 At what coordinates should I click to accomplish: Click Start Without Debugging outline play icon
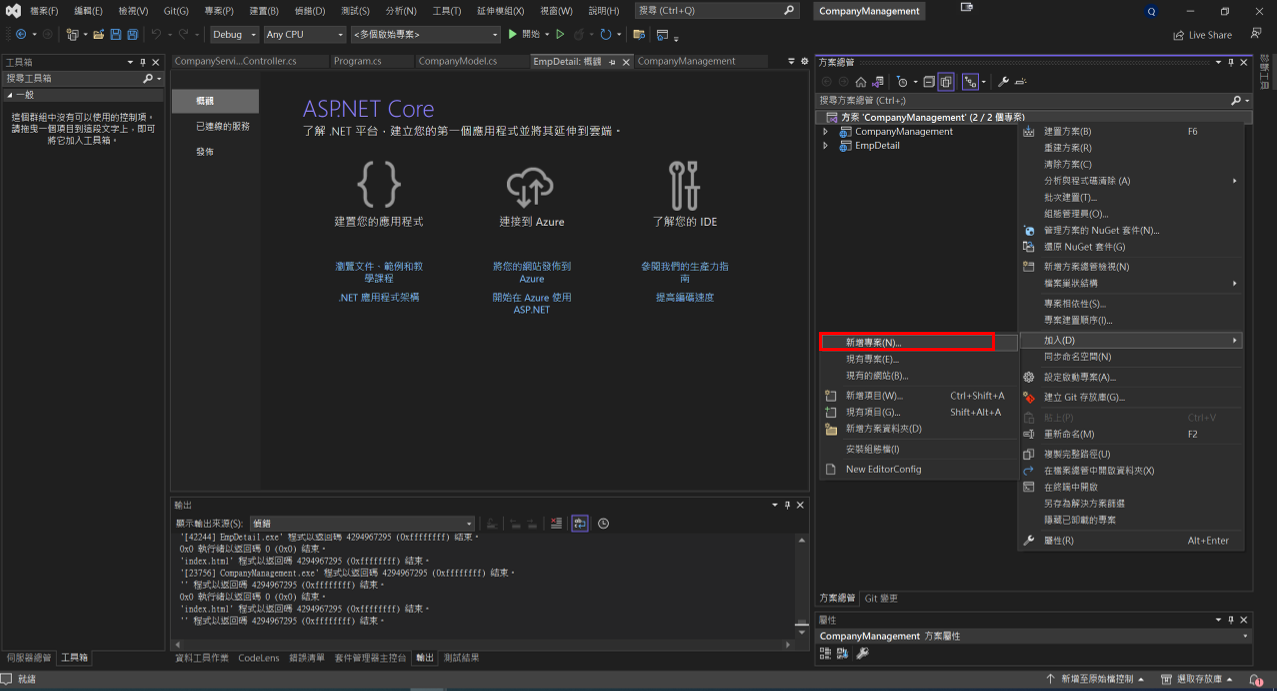[x=560, y=34]
